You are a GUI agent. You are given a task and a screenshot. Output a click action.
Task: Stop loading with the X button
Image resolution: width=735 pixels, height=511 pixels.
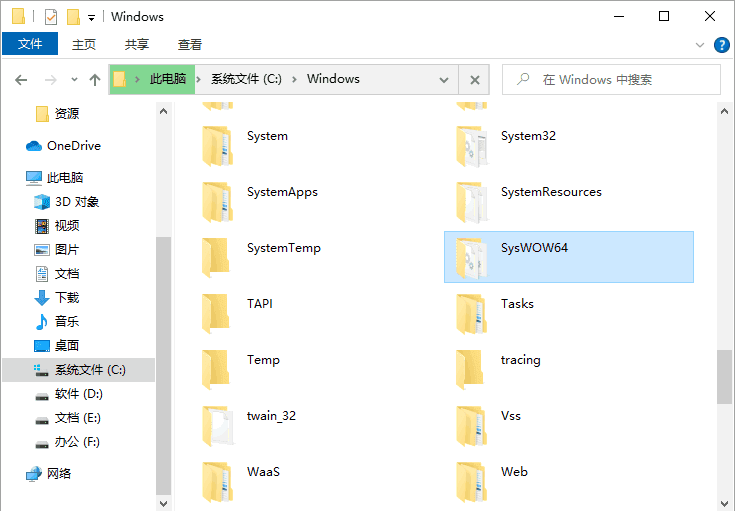tap(474, 80)
